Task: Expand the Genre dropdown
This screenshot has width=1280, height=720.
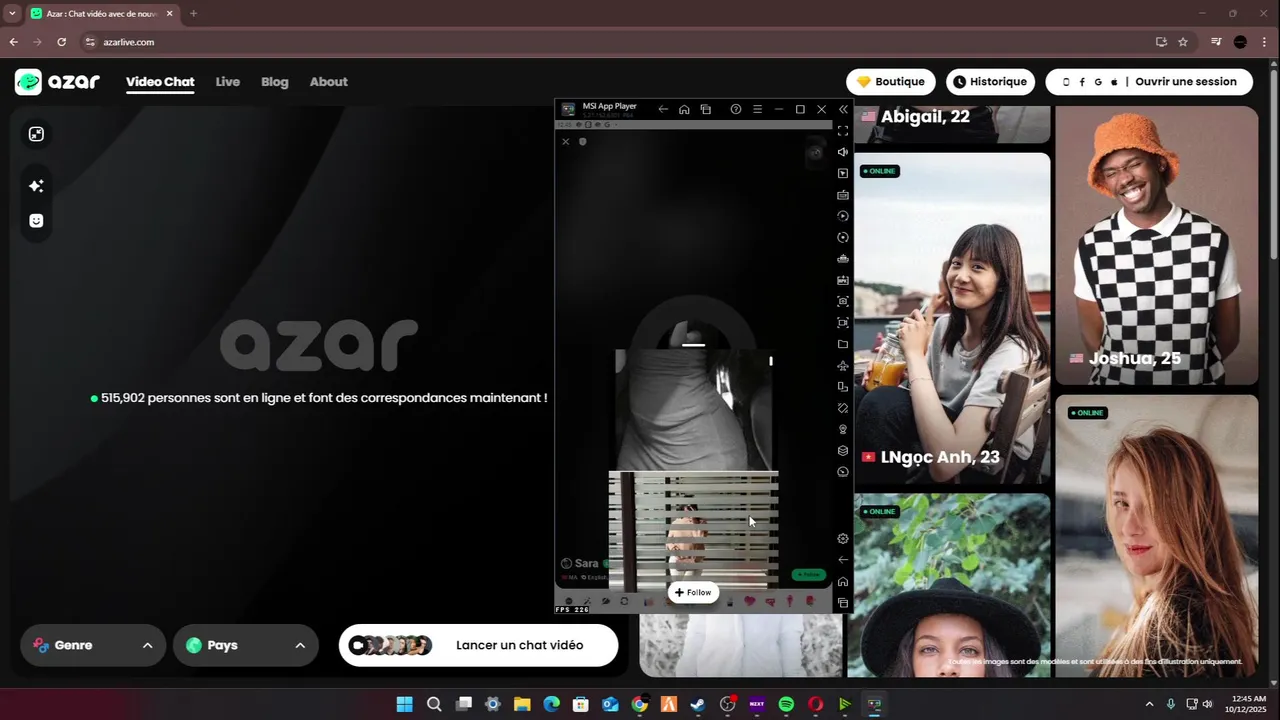Action: [x=93, y=645]
